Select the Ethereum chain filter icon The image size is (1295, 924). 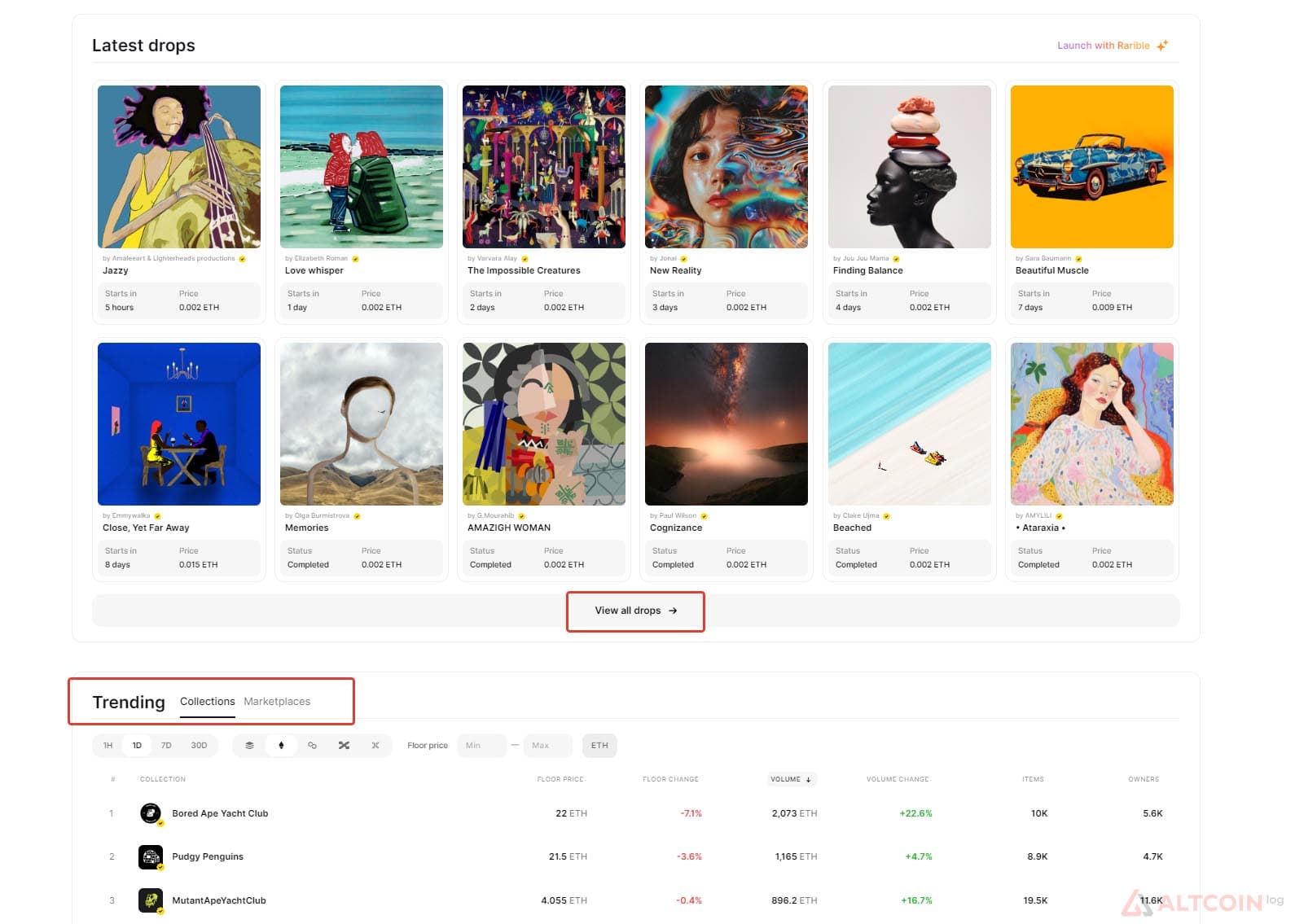tap(281, 746)
